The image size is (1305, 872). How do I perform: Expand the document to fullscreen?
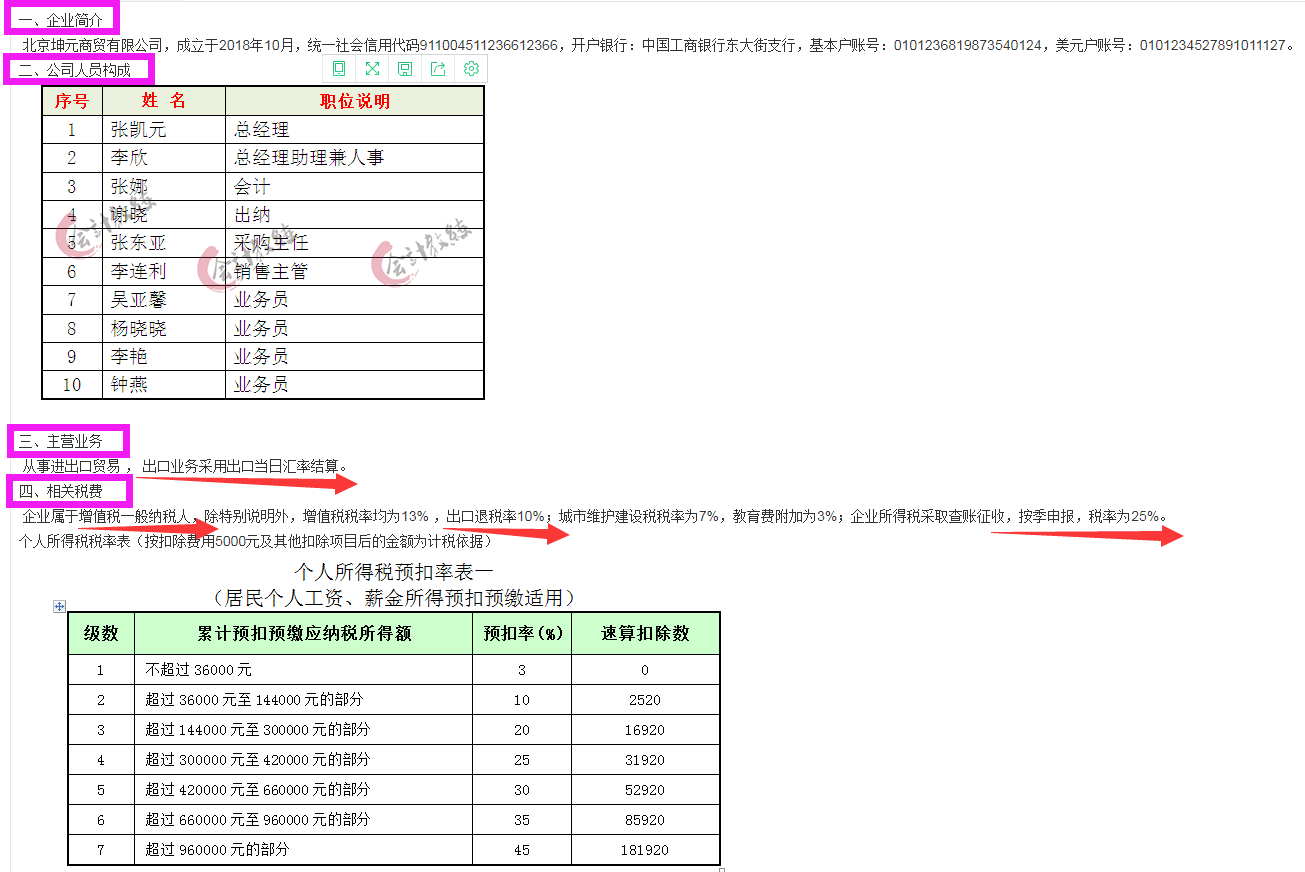(371, 68)
